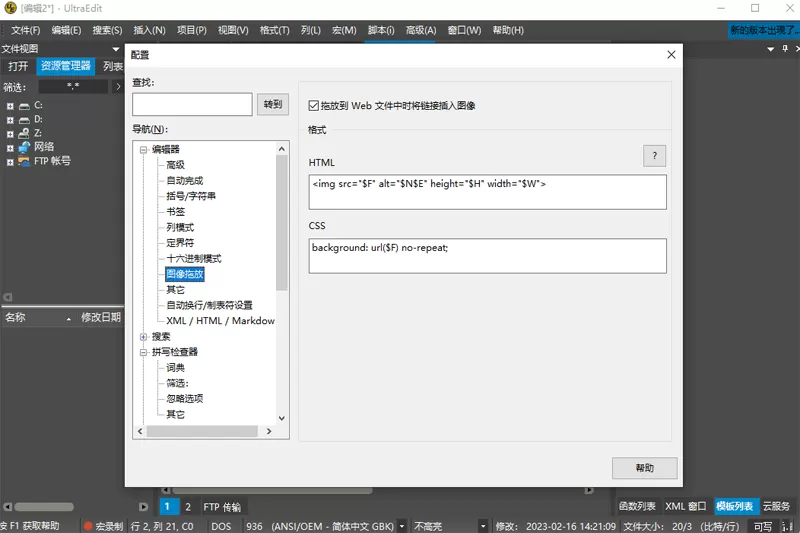Open the 宏(M) menu
The width and height of the screenshot is (800, 533).
coord(344,30)
